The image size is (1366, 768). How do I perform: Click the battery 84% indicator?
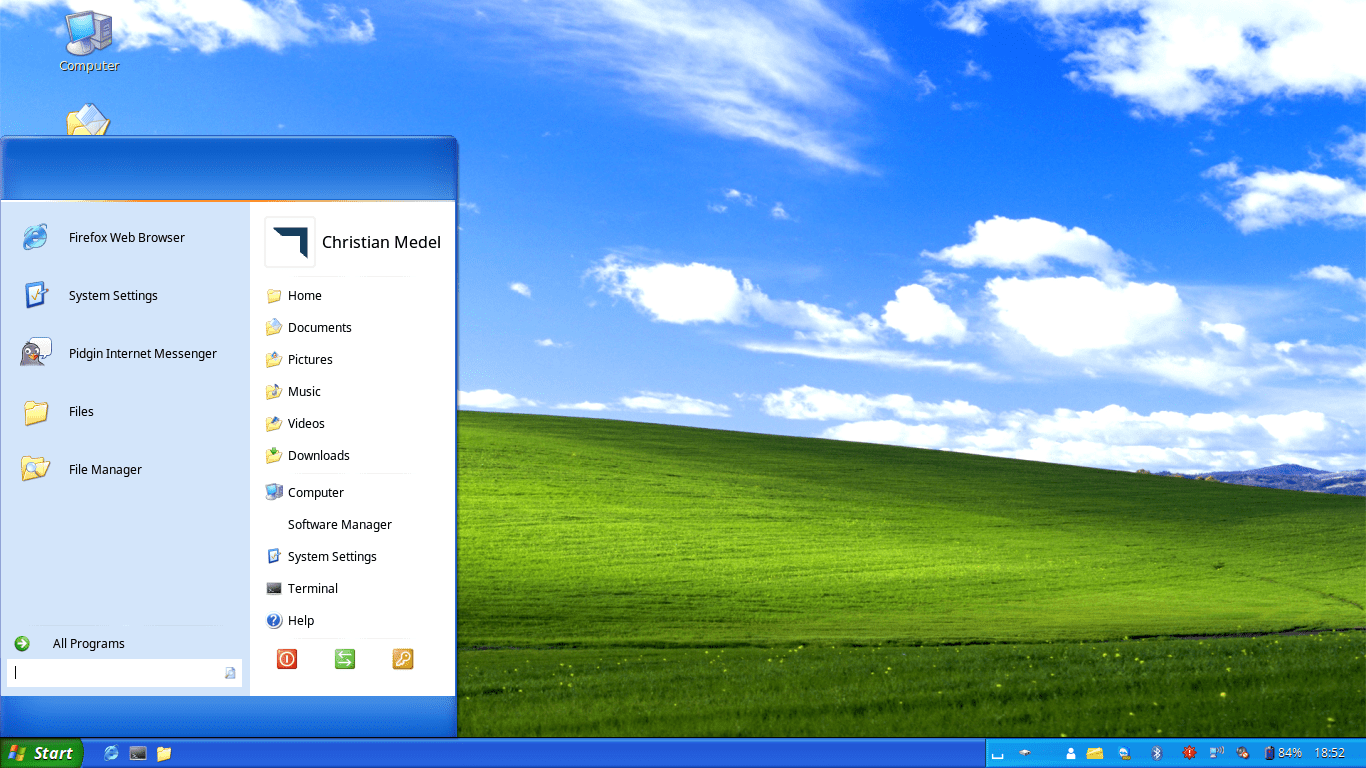[x=1283, y=753]
